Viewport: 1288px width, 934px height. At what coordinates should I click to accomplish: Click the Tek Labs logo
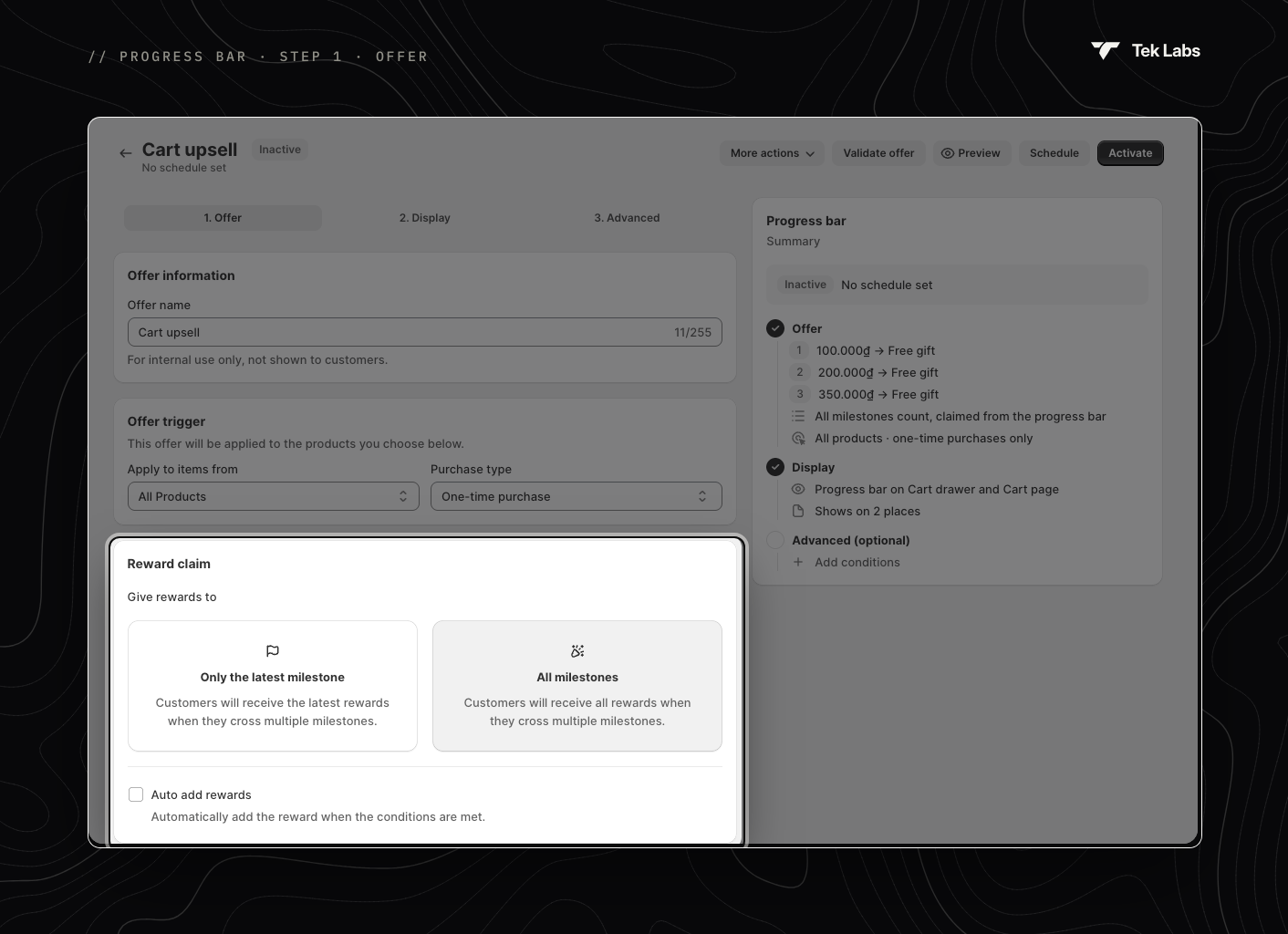1146,51
